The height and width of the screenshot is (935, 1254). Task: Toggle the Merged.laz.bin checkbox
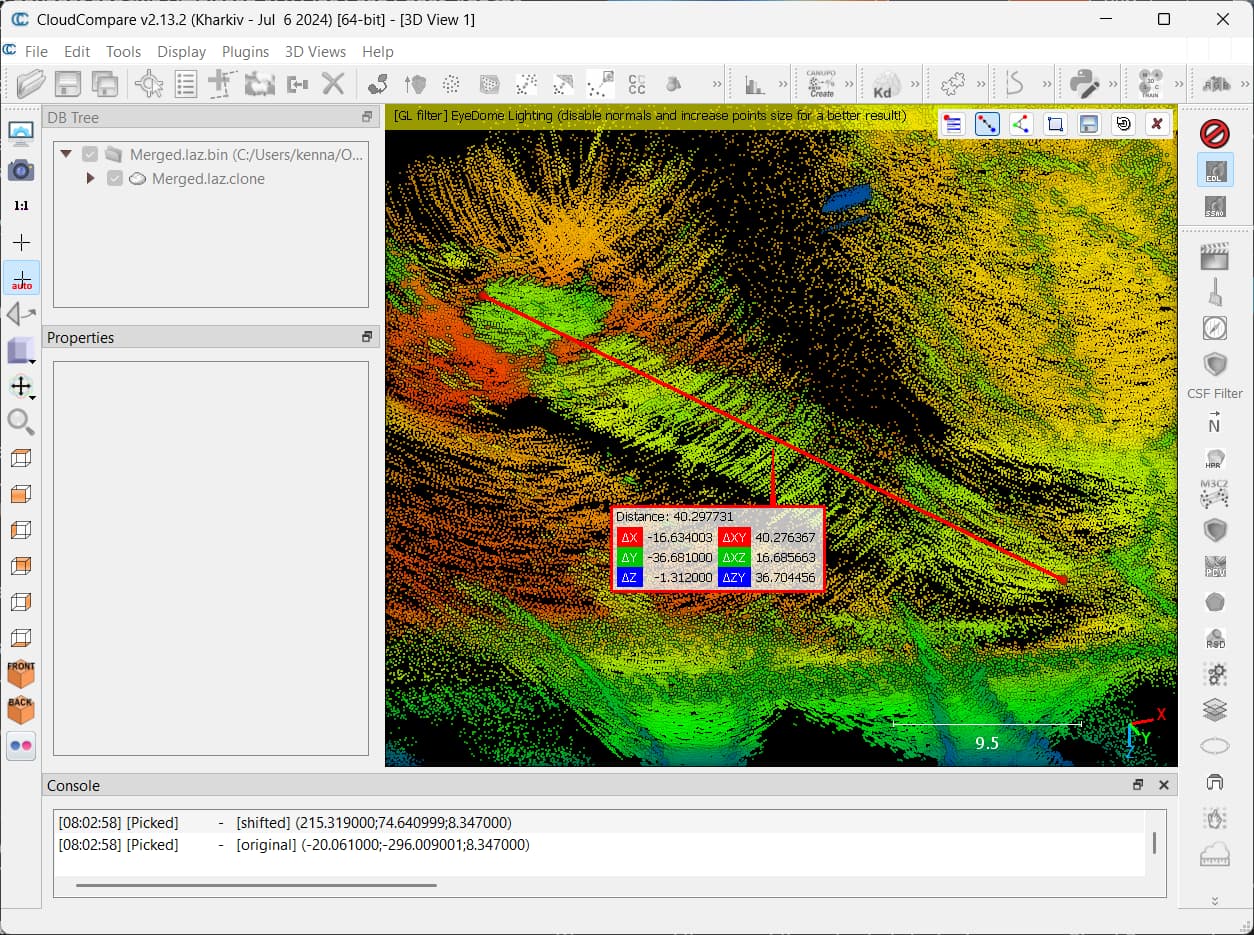91,155
